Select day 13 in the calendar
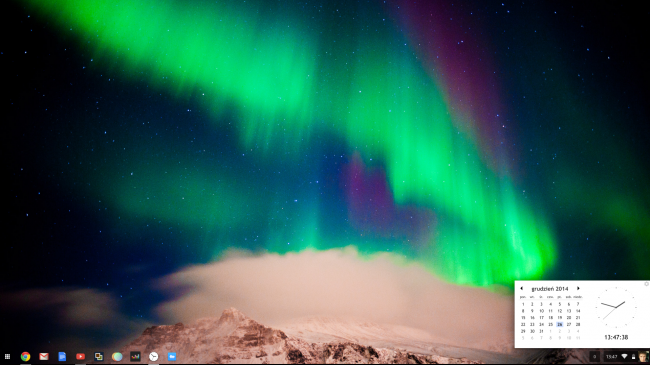The image size is (650, 365). pyautogui.click(x=569, y=311)
